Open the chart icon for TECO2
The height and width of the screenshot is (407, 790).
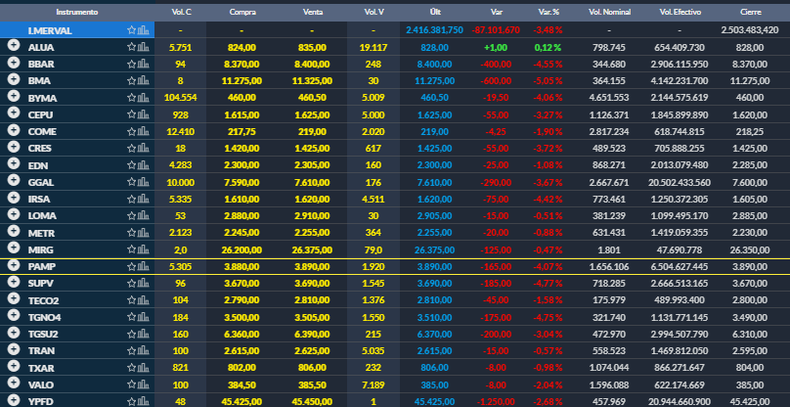click(x=144, y=300)
